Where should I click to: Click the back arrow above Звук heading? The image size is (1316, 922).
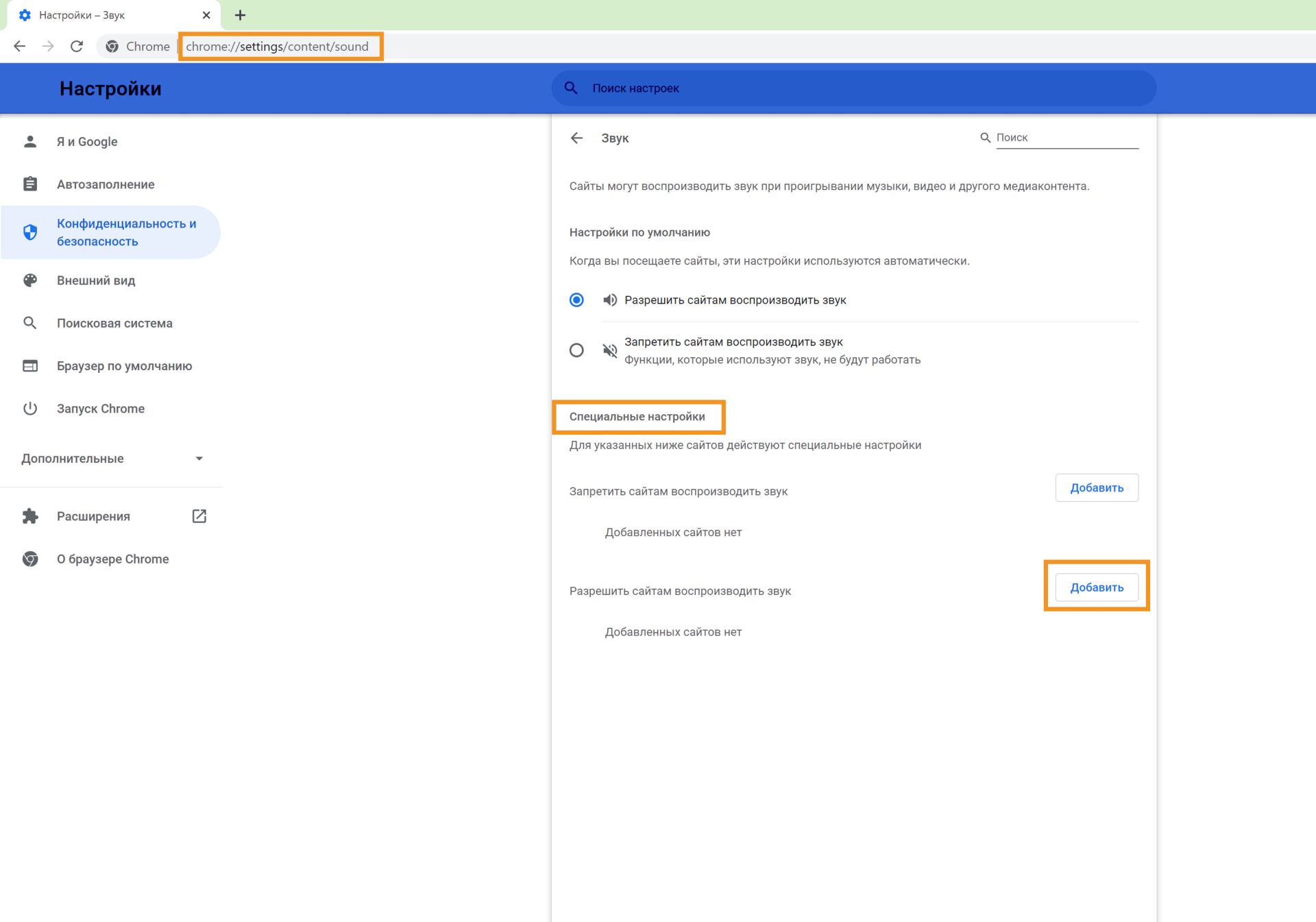(578, 138)
